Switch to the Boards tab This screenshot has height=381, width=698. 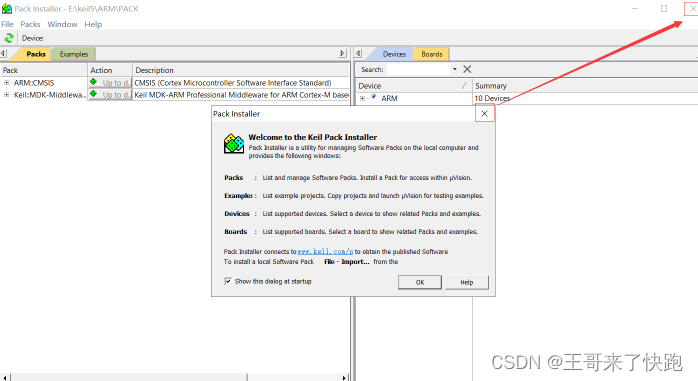pyautogui.click(x=432, y=54)
